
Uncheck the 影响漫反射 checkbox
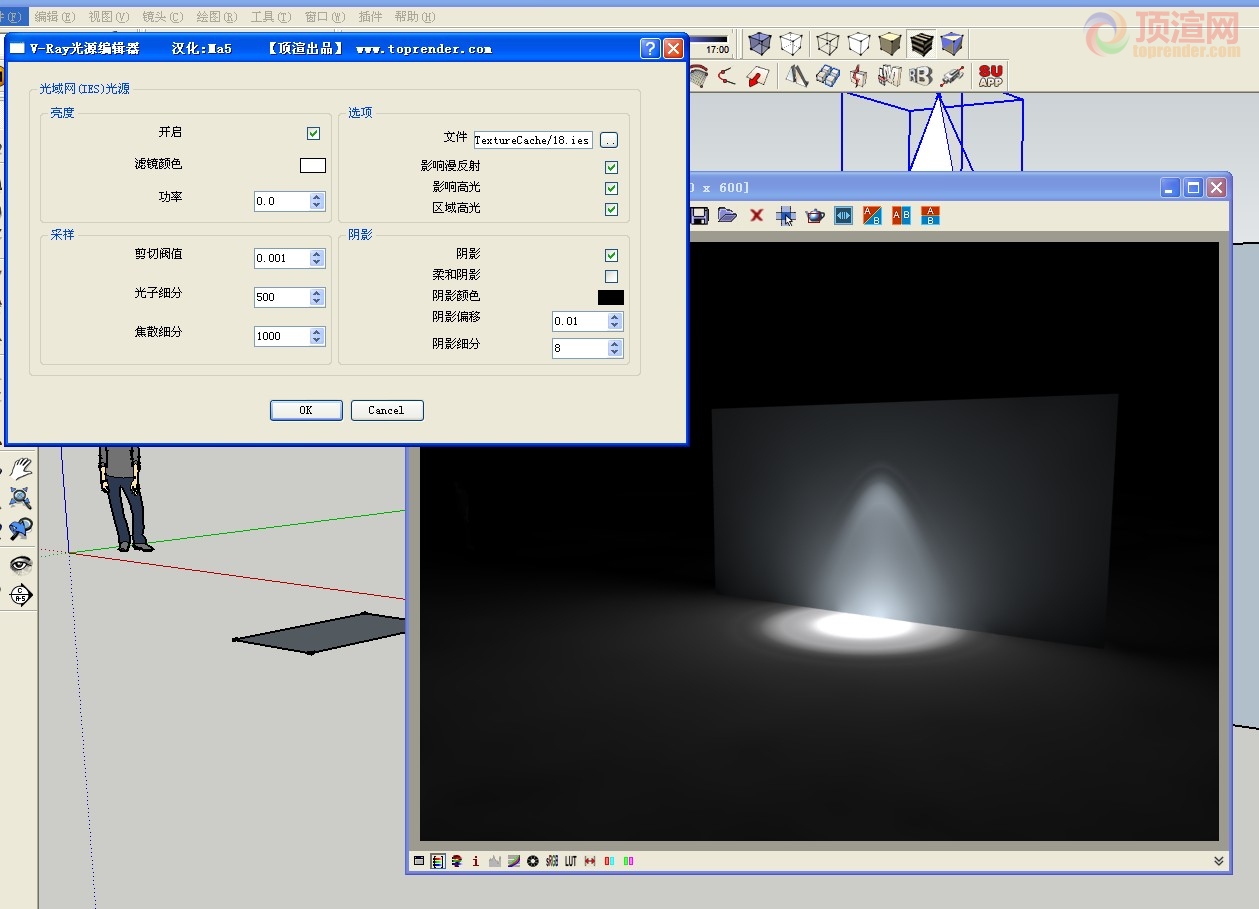[611, 167]
